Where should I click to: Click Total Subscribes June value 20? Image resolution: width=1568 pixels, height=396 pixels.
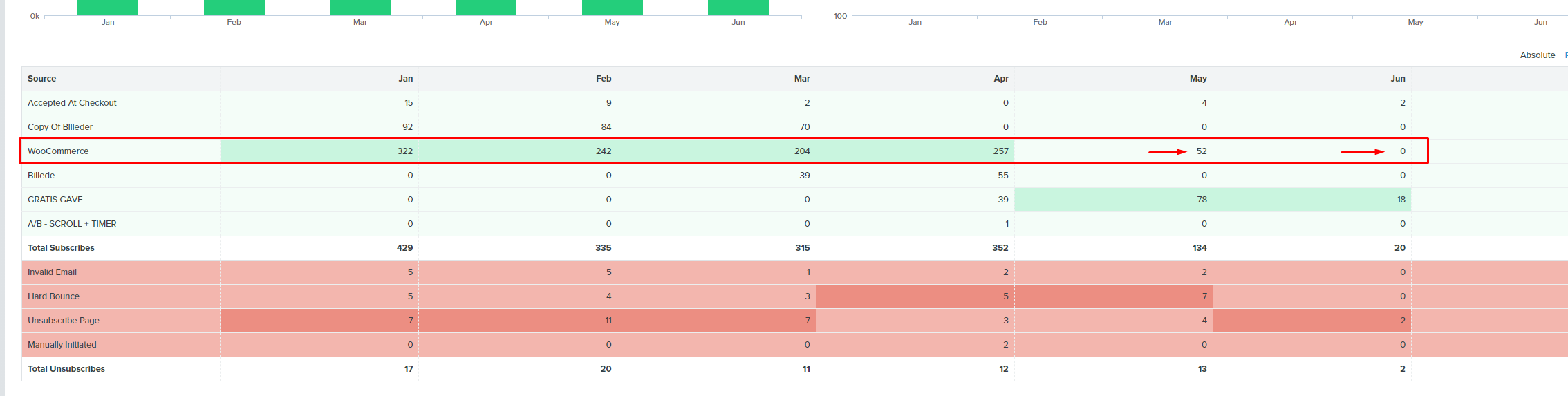pos(1400,248)
